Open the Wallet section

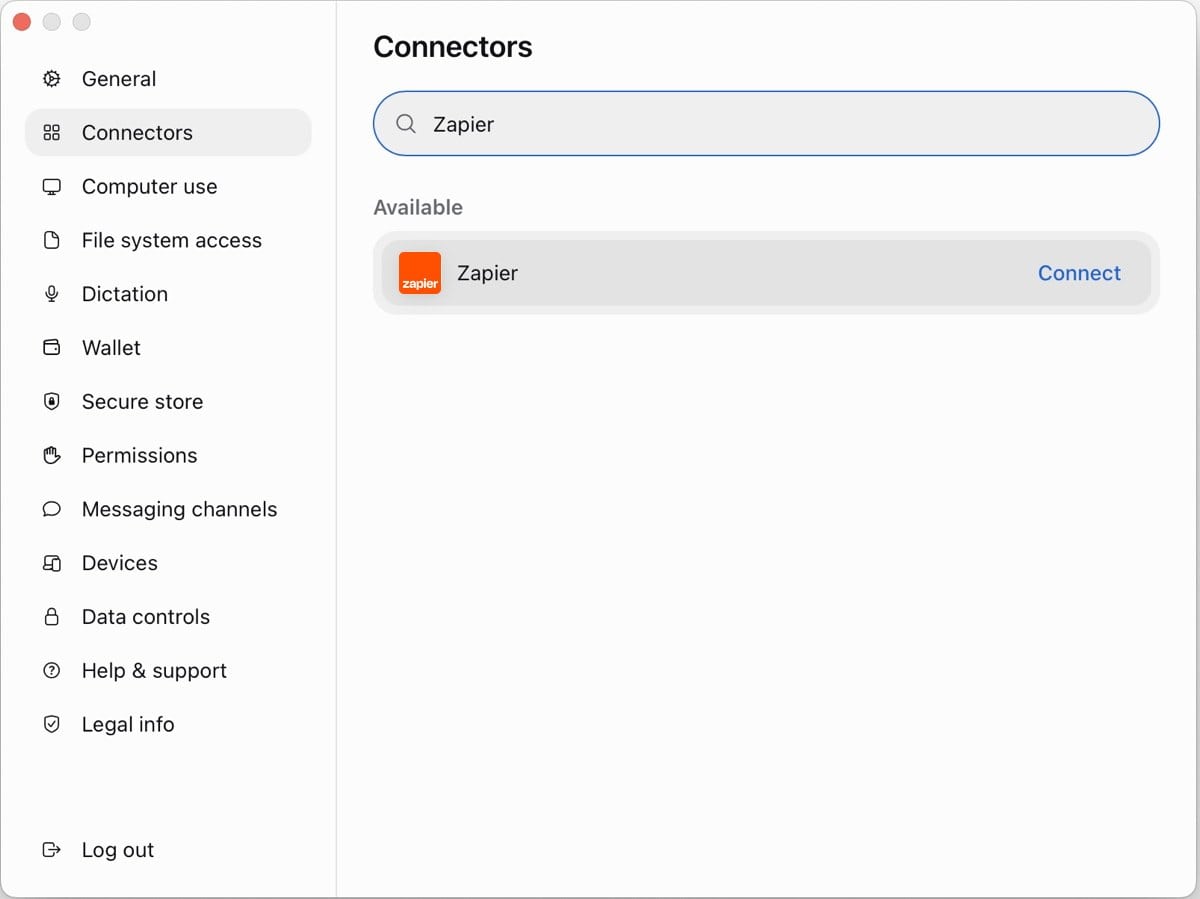click(x=168, y=348)
